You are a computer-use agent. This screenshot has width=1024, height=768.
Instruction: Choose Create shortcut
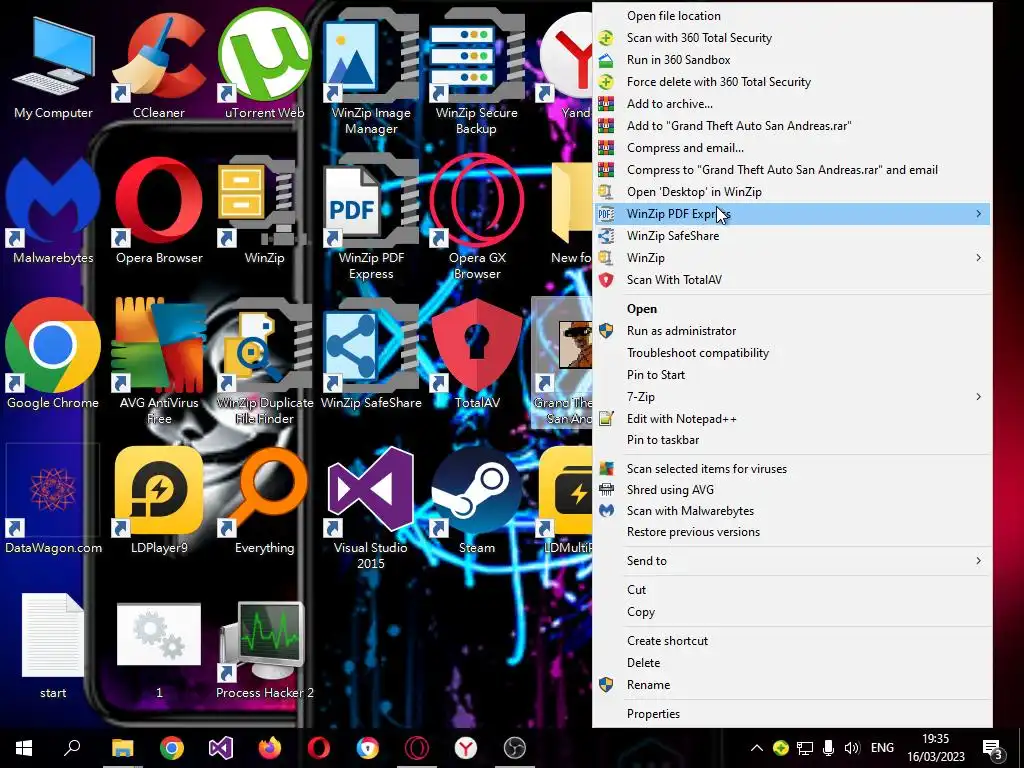(792, 641)
